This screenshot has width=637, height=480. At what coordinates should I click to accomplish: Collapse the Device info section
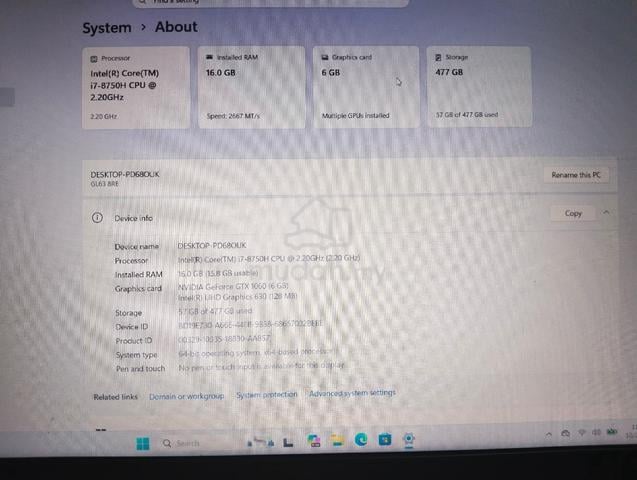coord(606,212)
